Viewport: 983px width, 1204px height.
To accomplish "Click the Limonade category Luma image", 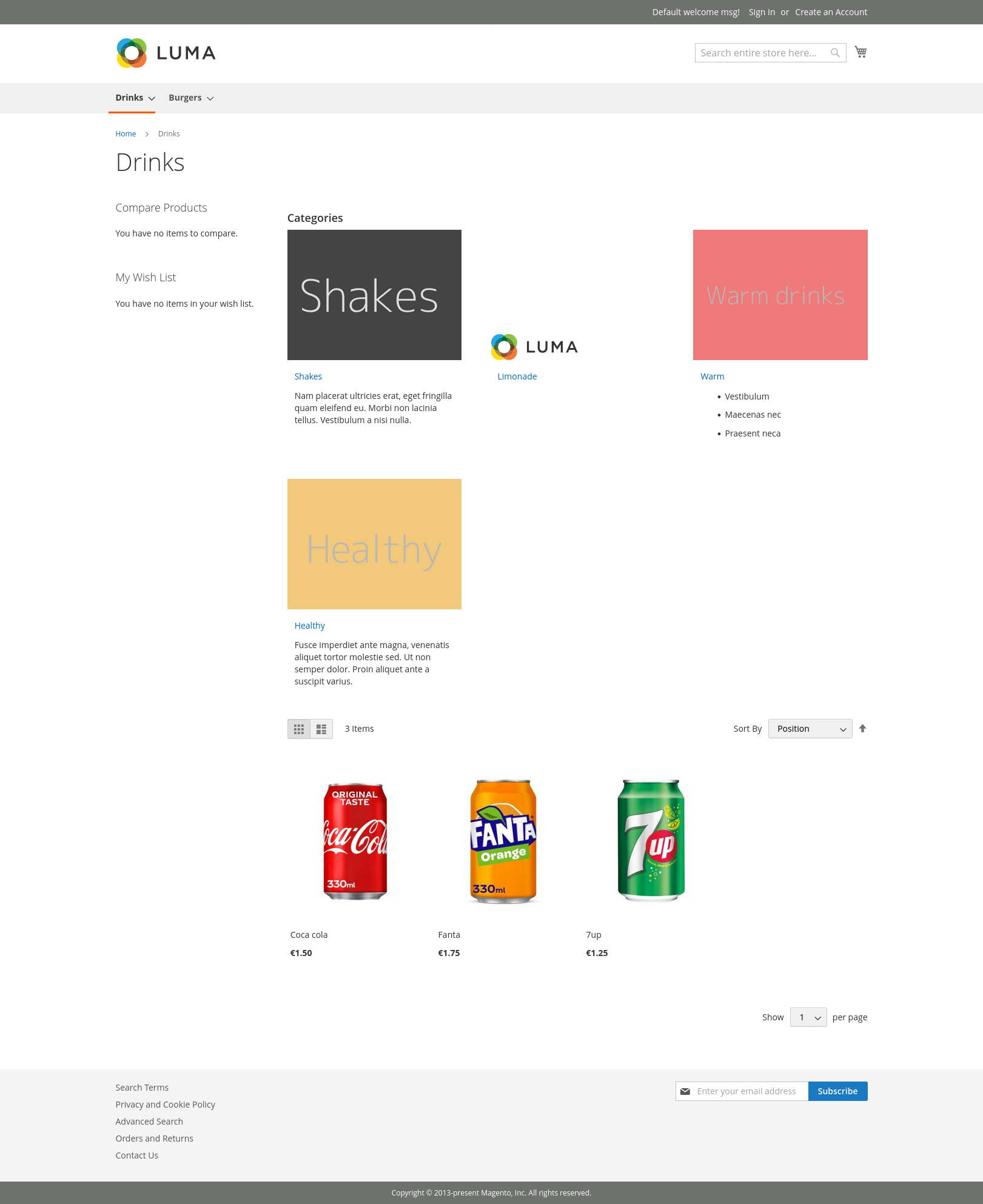I will (534, 347).
